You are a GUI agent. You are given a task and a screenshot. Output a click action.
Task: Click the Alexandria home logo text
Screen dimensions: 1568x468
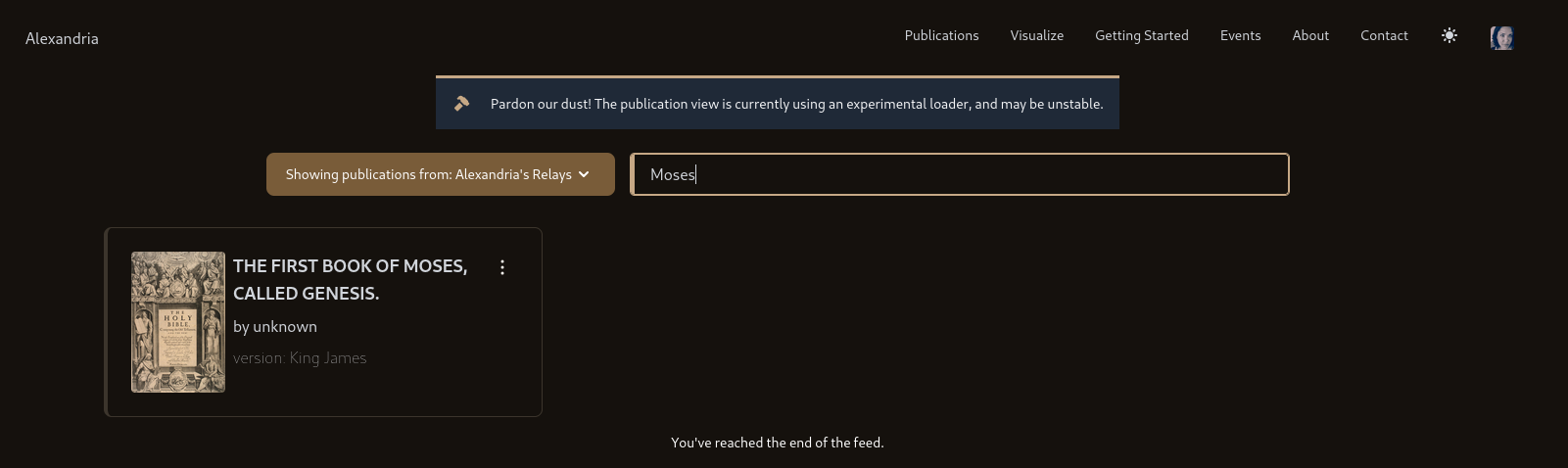coord(62,38)
